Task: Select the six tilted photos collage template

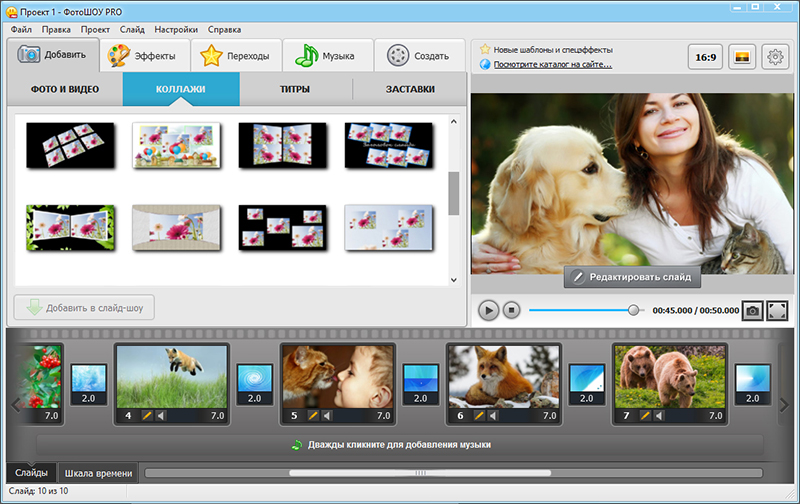Action: (x=70, y=145)
